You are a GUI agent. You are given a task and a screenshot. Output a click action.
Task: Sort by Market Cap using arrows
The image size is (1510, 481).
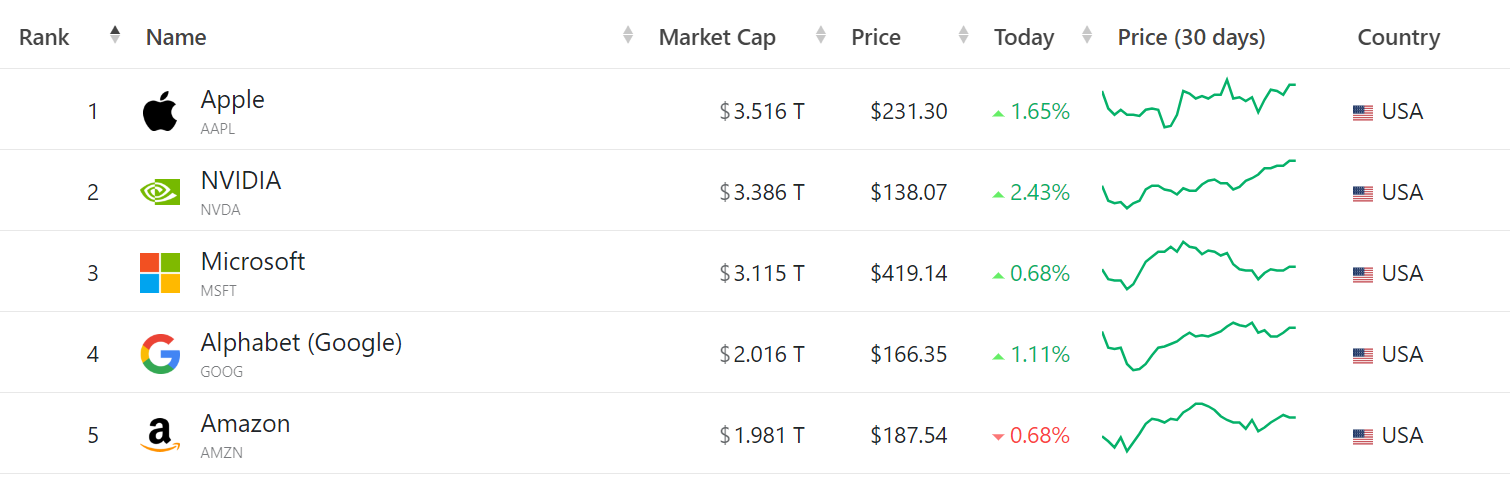coord(821,36)
